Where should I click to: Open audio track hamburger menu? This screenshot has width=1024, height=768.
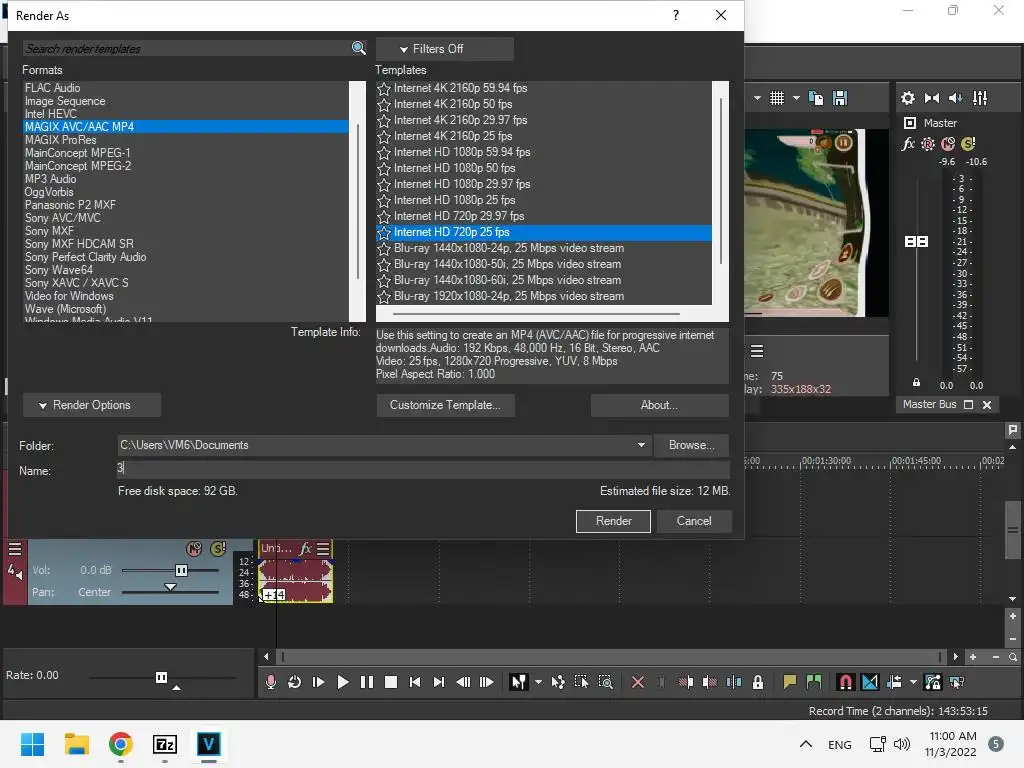(15, 549)
